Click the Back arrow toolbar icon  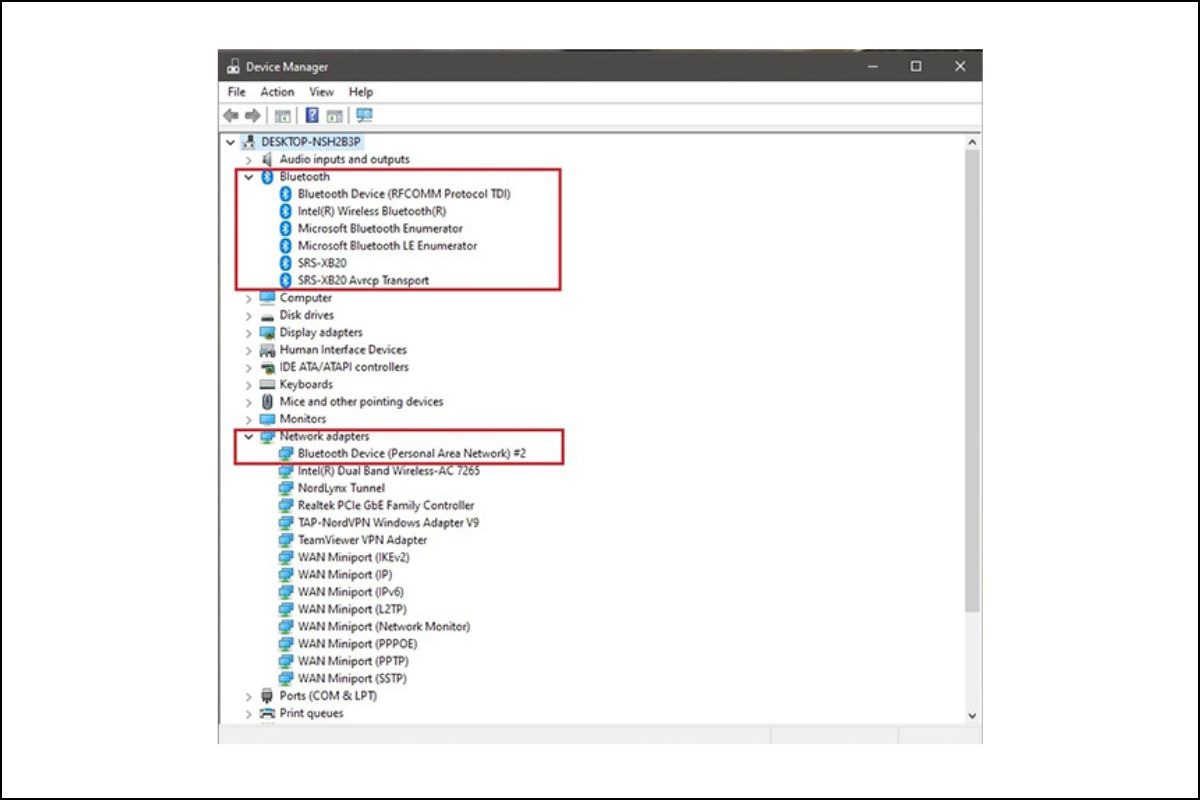coord(232,116)
